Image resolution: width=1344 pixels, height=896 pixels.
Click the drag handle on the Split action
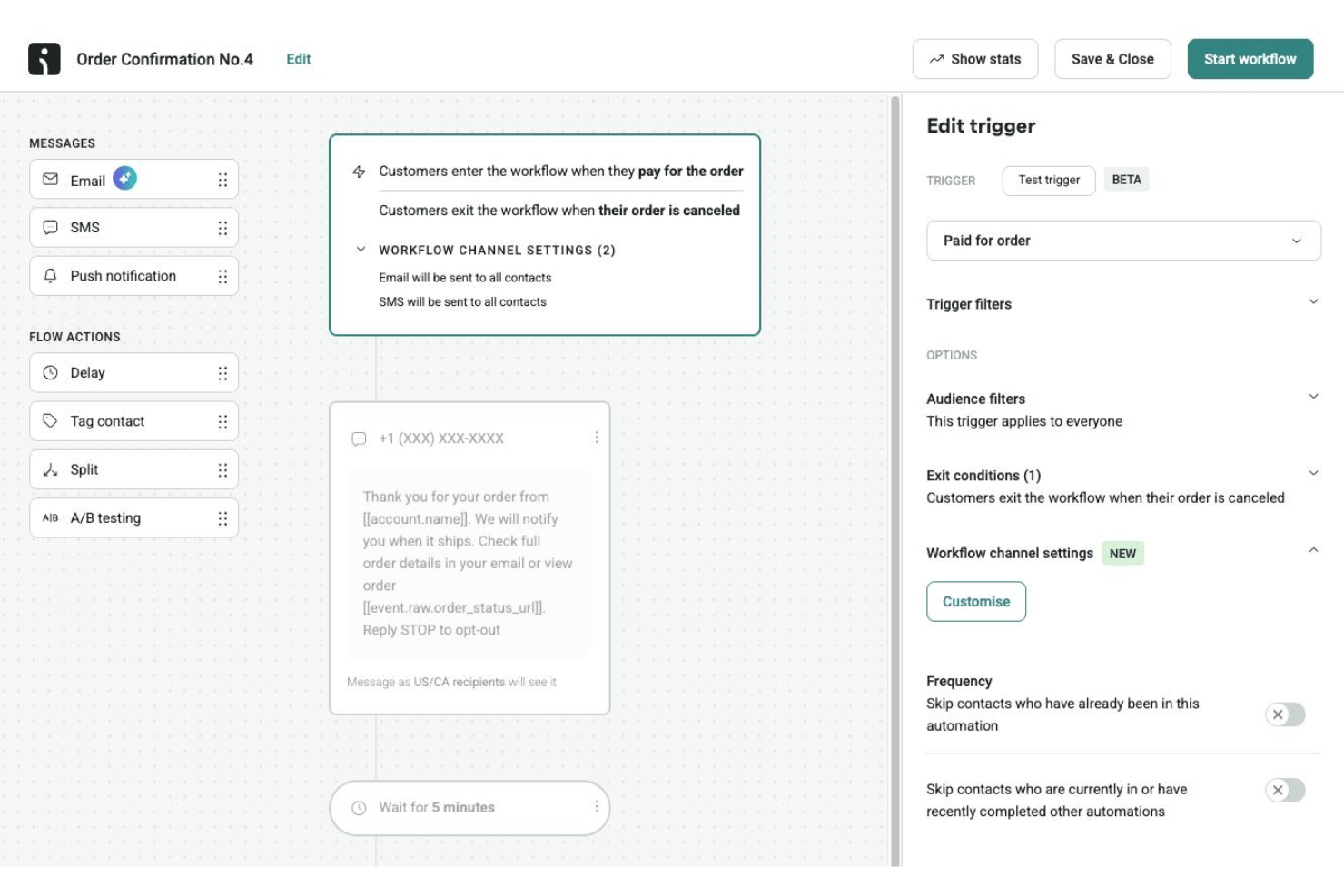click(x=222, y=470)
